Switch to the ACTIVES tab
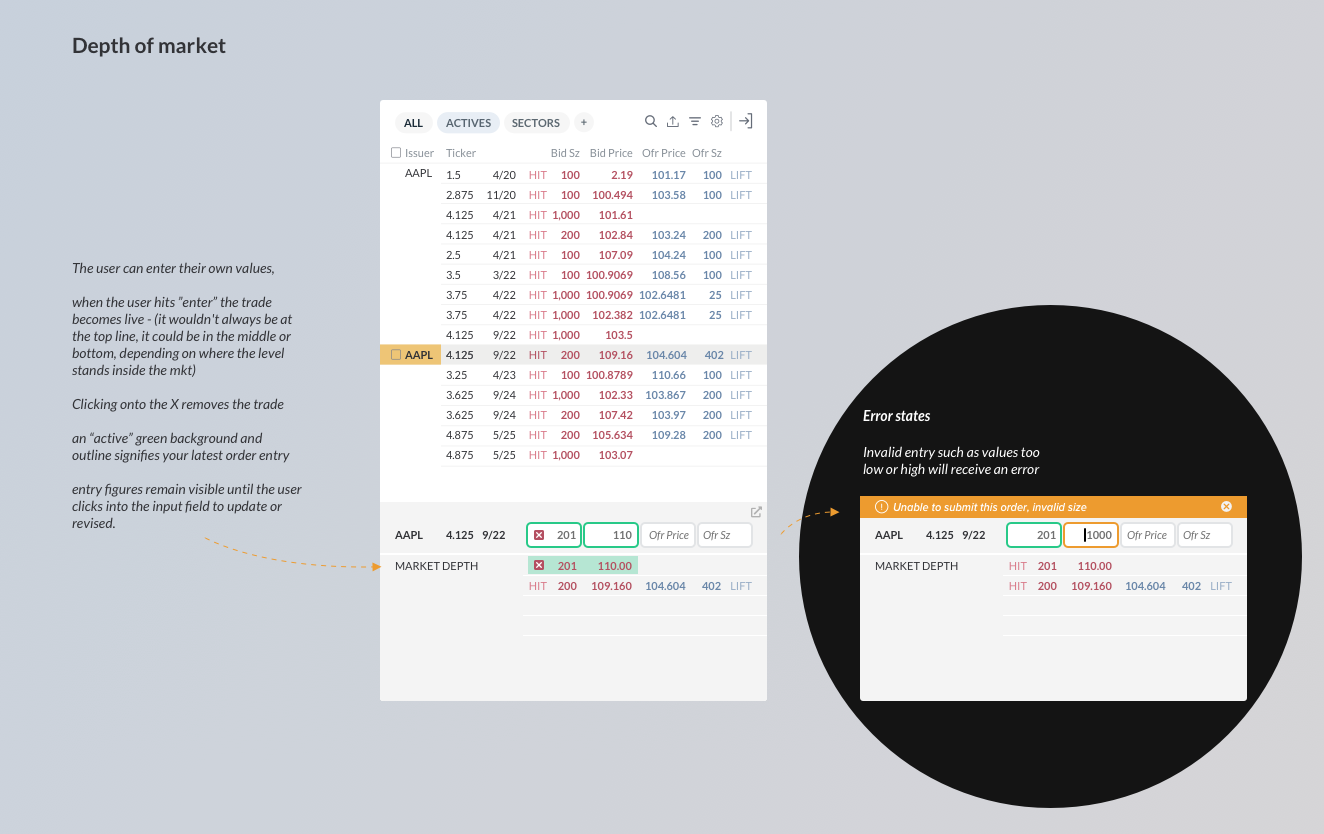This screenshot has height=834, width=1324. tap(468, 123)
